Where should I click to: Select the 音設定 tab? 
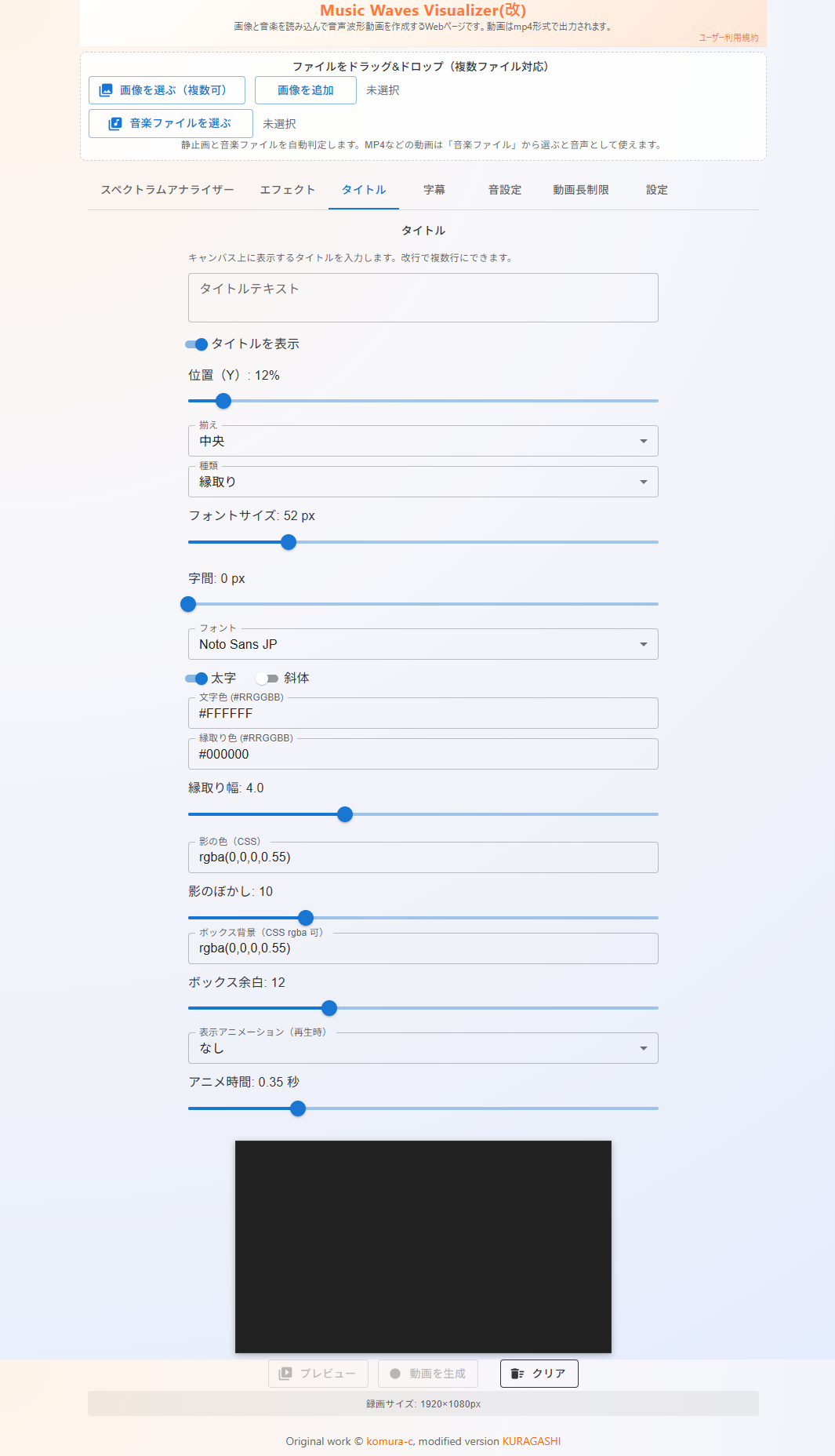pos(505,189)
